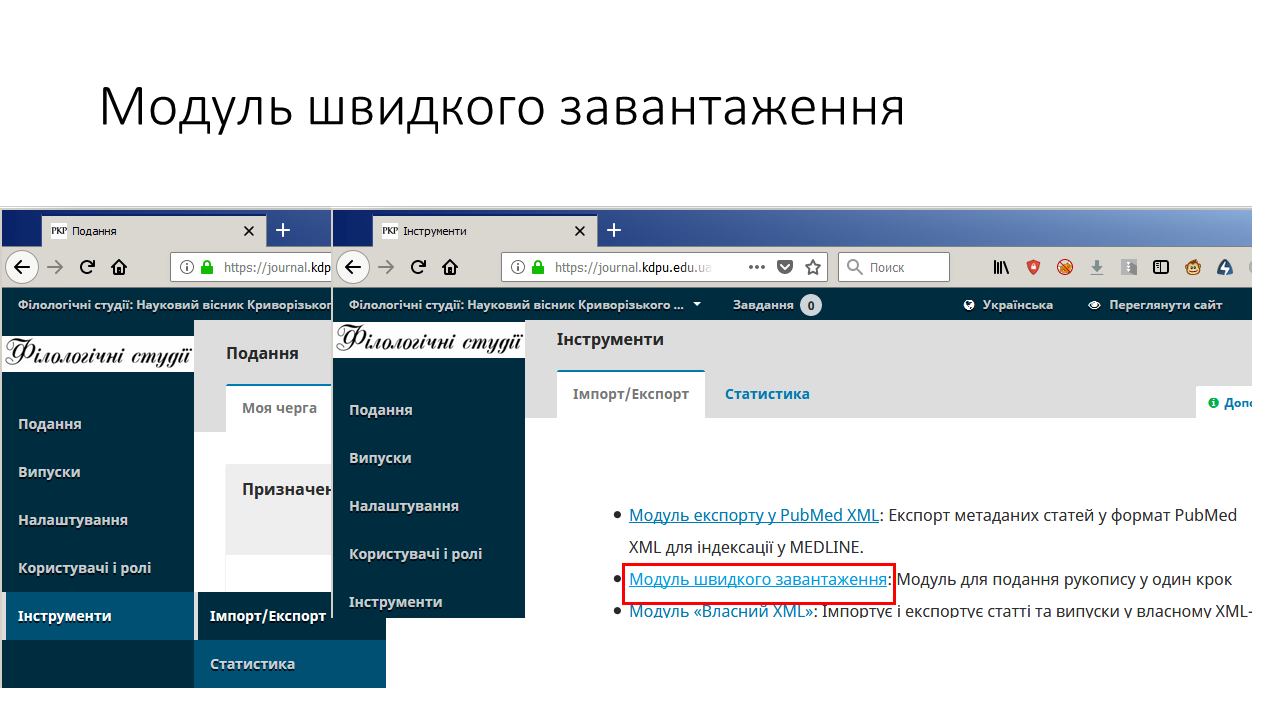This screenshot has width=1280, height=720.
Task: Save page with the Pocket icon
Action: coord(786,267)
